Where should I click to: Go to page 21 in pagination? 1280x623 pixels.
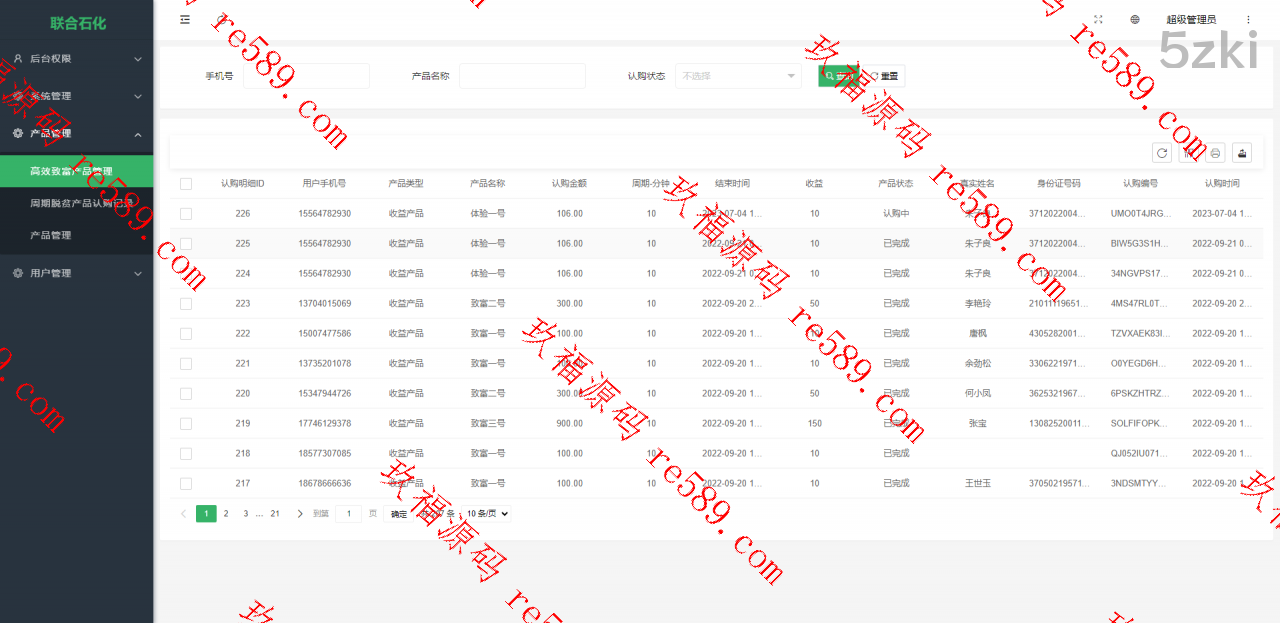275,514
